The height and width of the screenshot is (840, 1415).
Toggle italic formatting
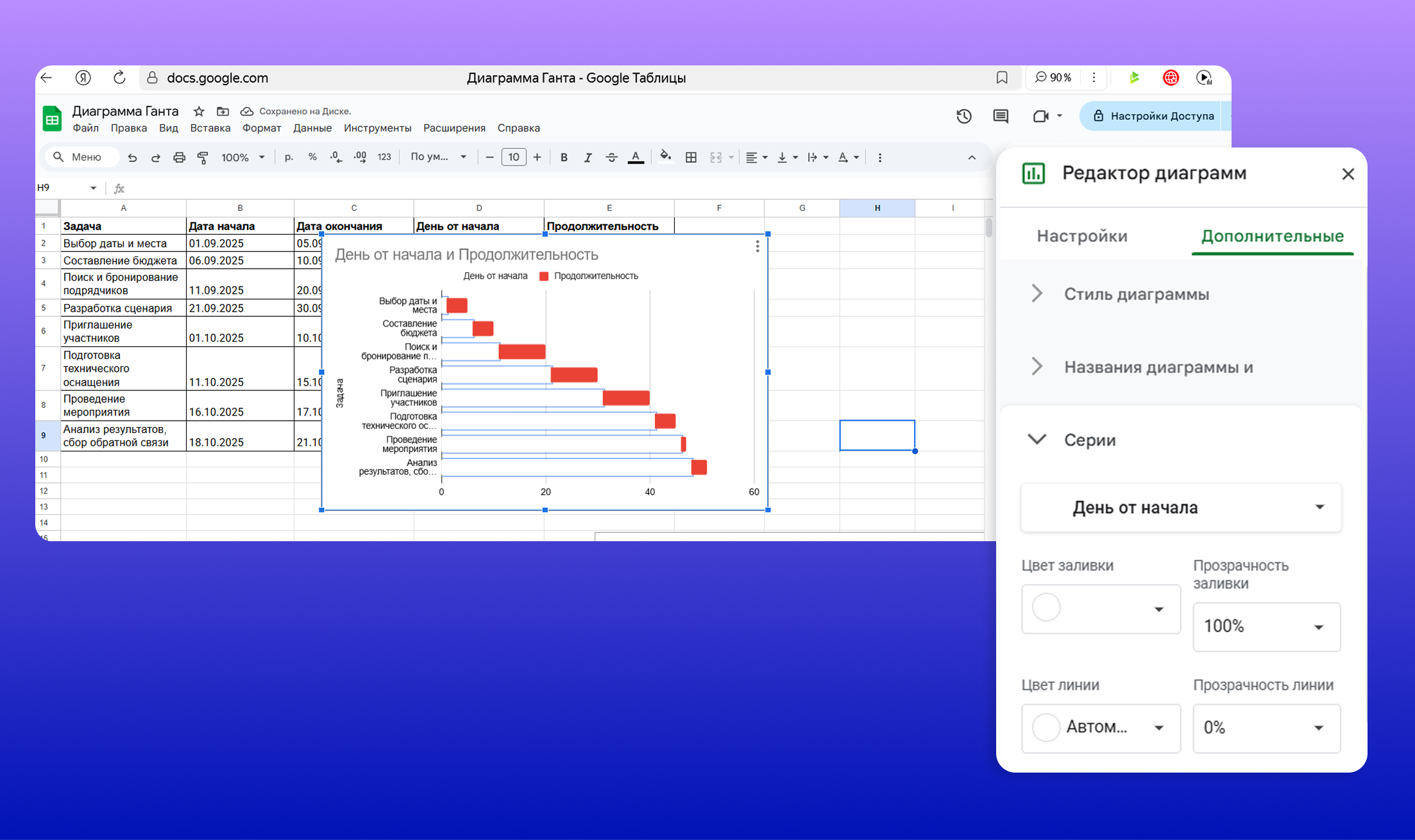click(588, 158)
